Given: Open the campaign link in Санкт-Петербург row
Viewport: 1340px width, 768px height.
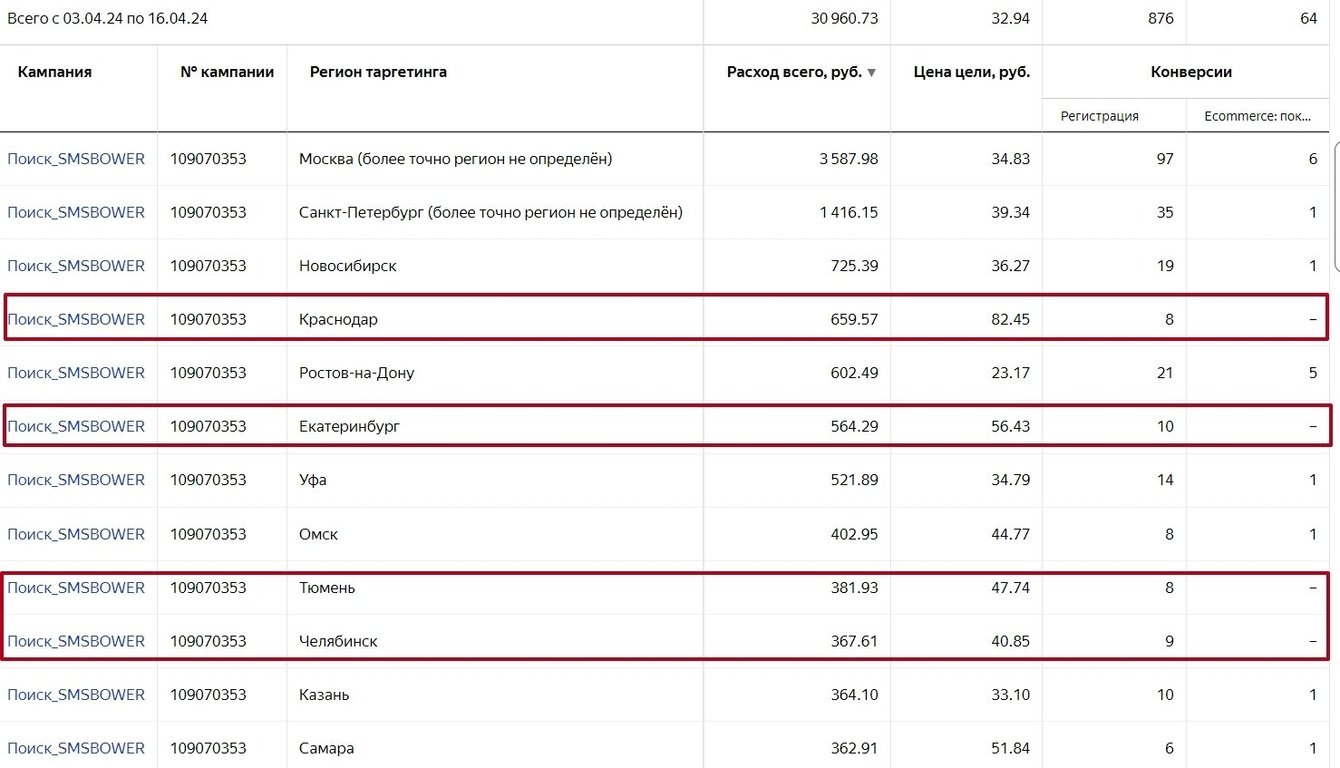Looking at the screenshot, I should click(76, 212).
